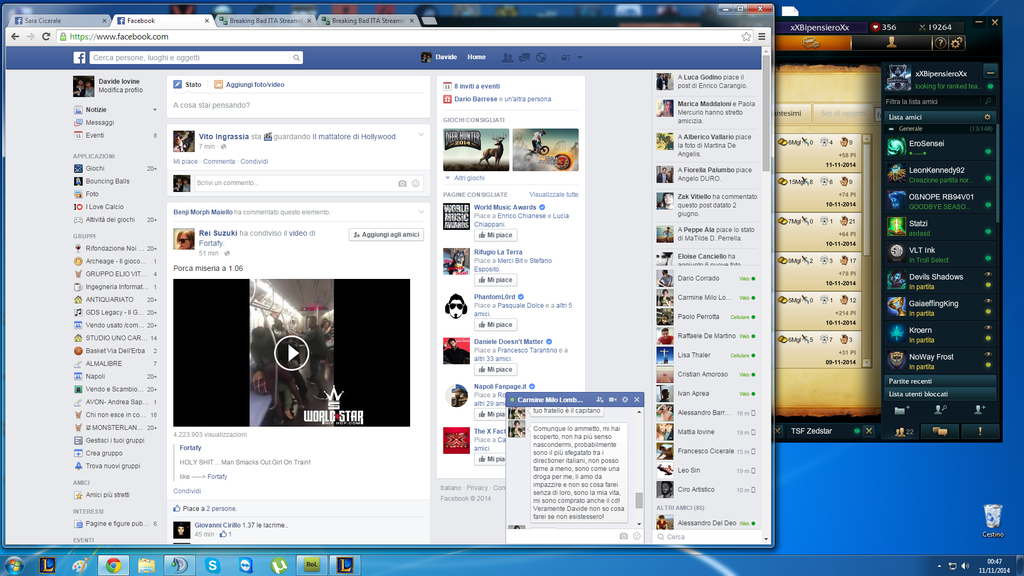Spectate Kroern via eye icon
Image resolution: width=1024 pixels, height=576 pixels.
click(x=988, y=328)
